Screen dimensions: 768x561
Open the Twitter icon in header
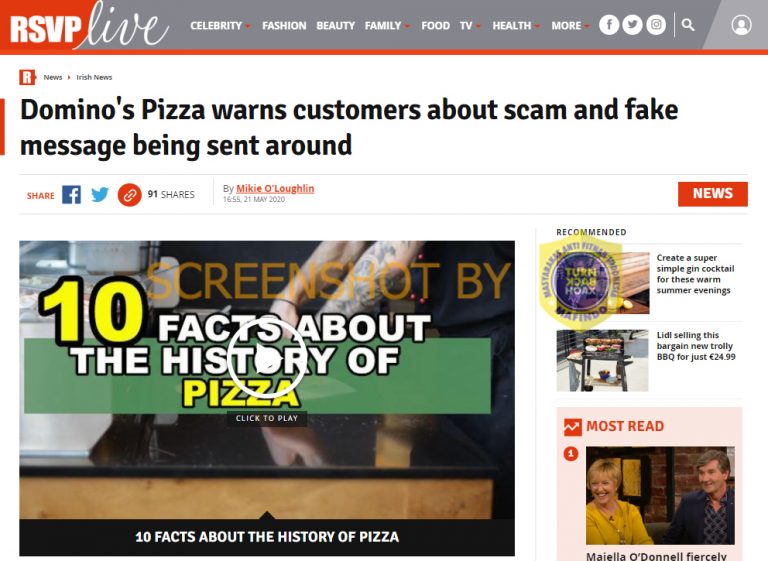click(x=632, y=25)
